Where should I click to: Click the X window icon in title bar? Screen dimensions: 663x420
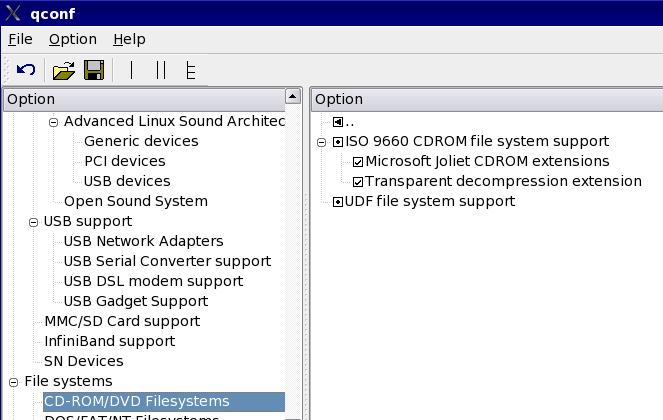point(13,13)
